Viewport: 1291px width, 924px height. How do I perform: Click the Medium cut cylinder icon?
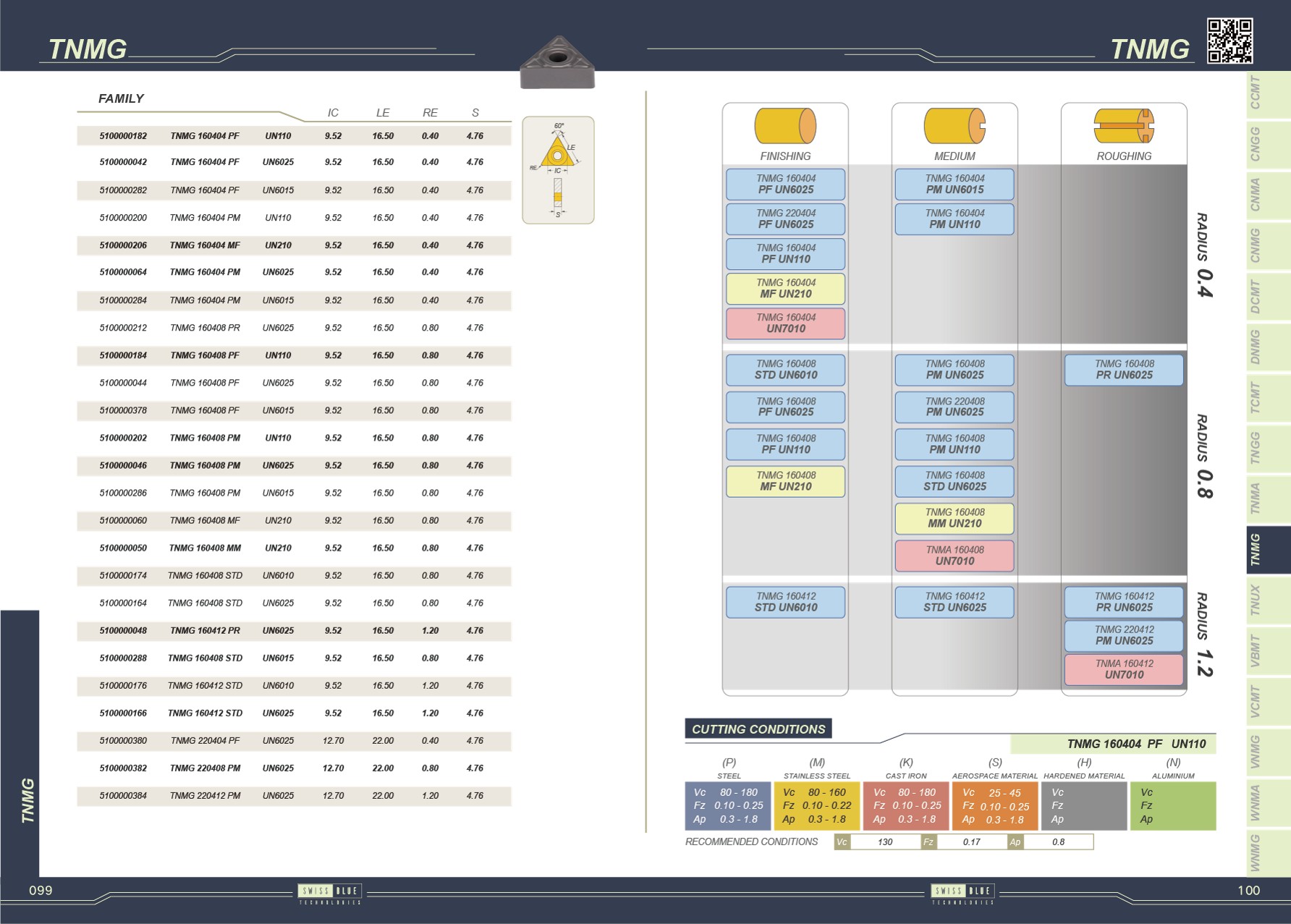pos(955,126)
